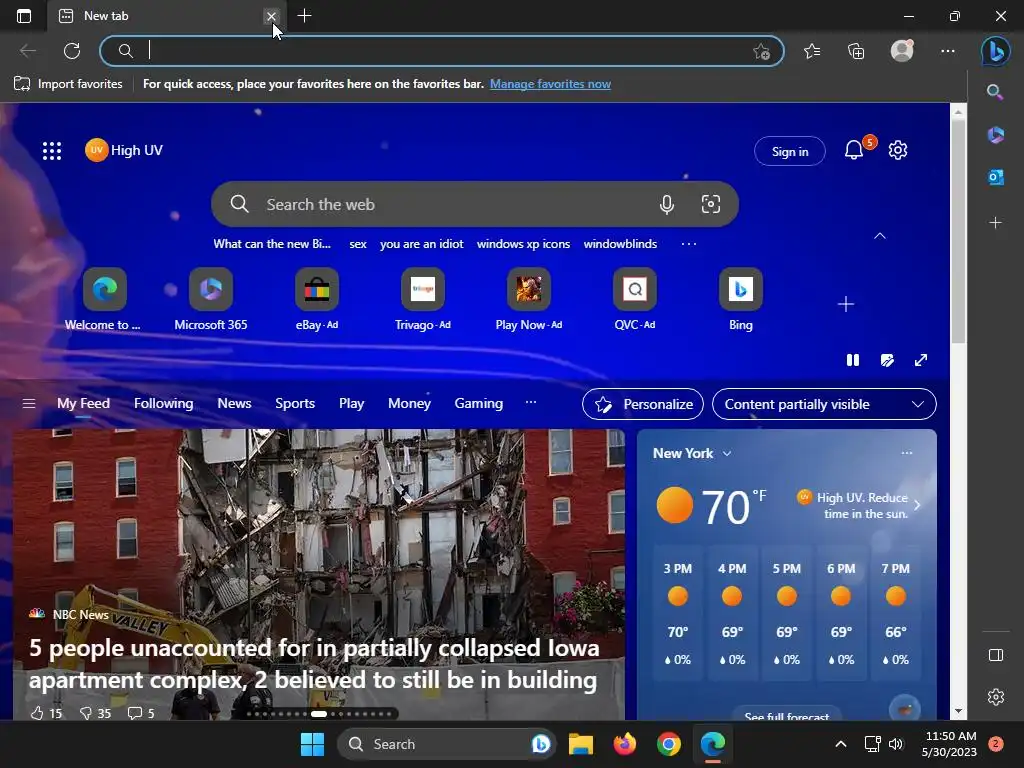
Task: Pause the animated background
Action: coord(853,360)
